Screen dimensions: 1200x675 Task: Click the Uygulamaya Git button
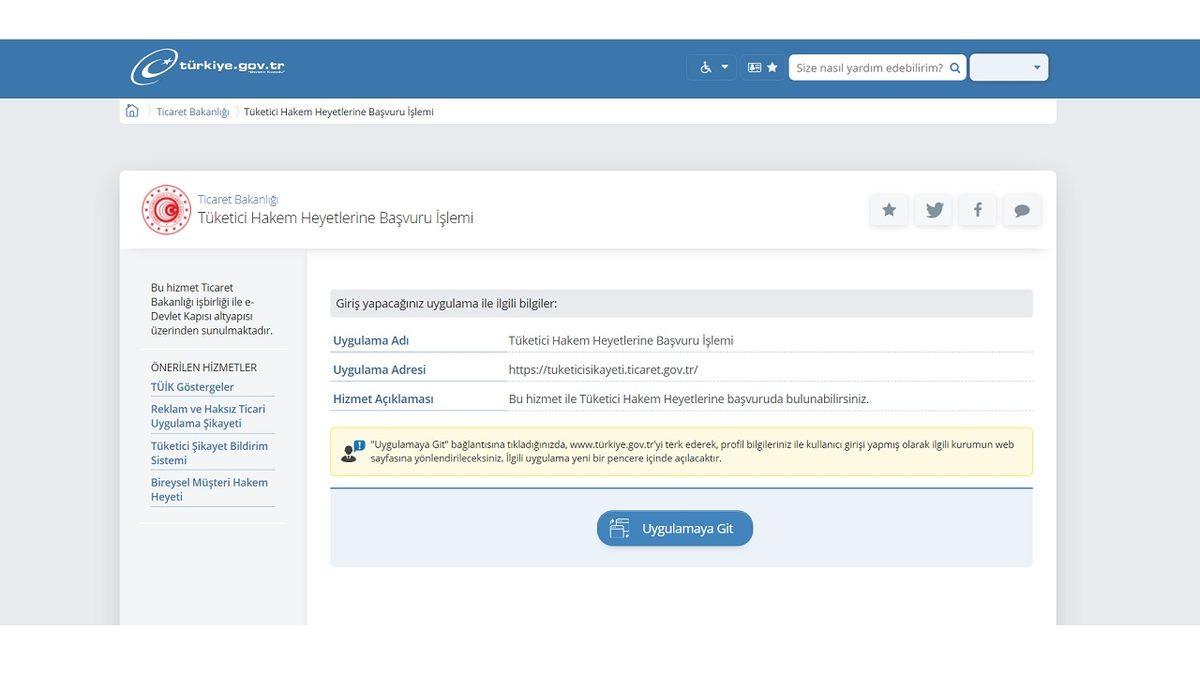coord(674,528)
